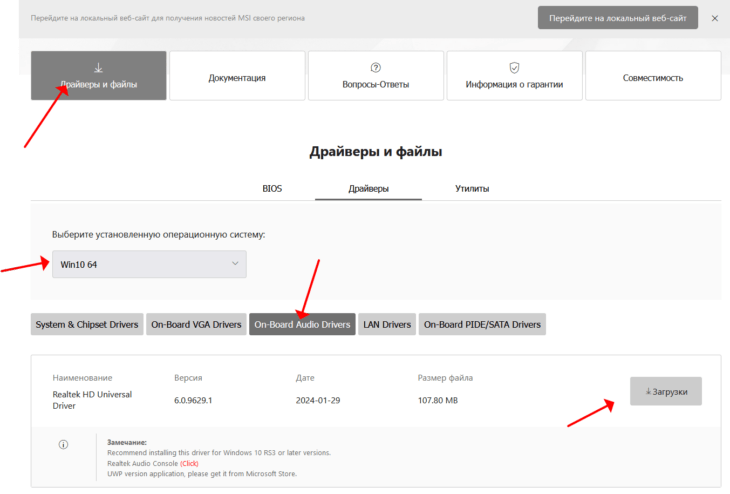This screenshot has height=494, width=730.
Task: Click the Версия column label
Action: pyautogui.click(x=188, y=378)
